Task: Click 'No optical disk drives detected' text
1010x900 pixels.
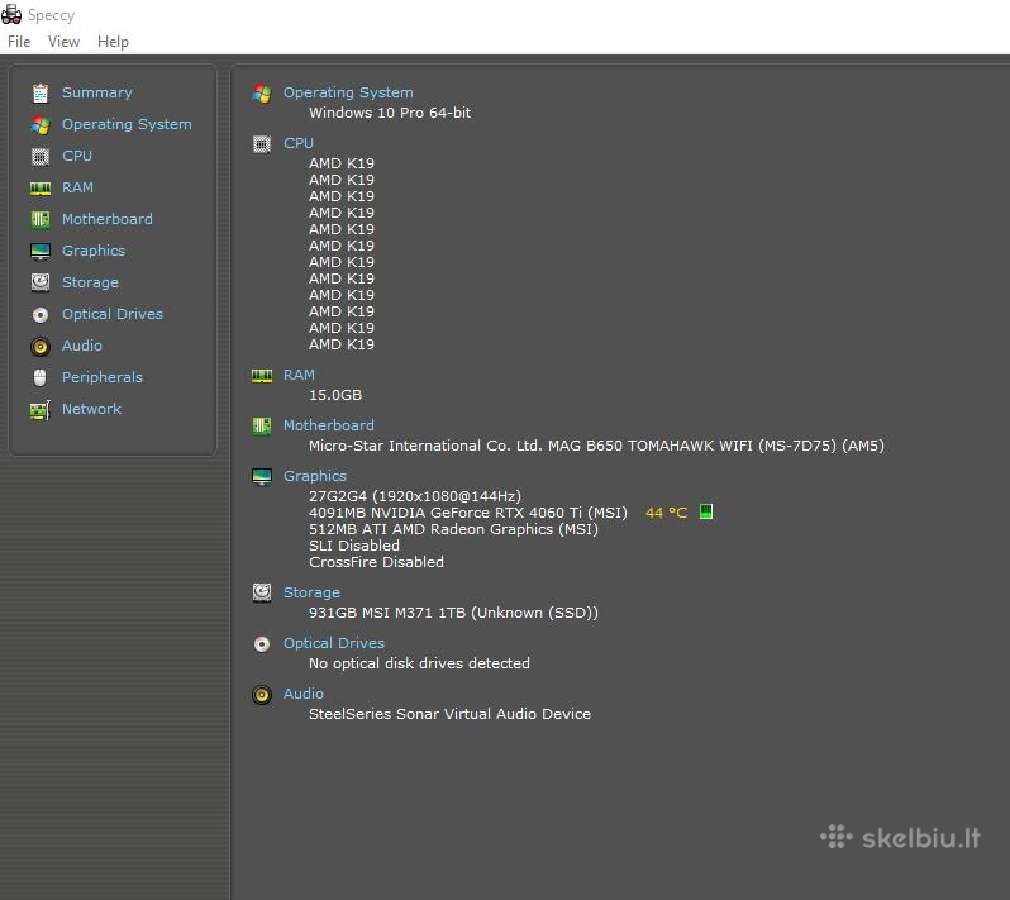Action: pyautogui.click(x=419, y=663)
